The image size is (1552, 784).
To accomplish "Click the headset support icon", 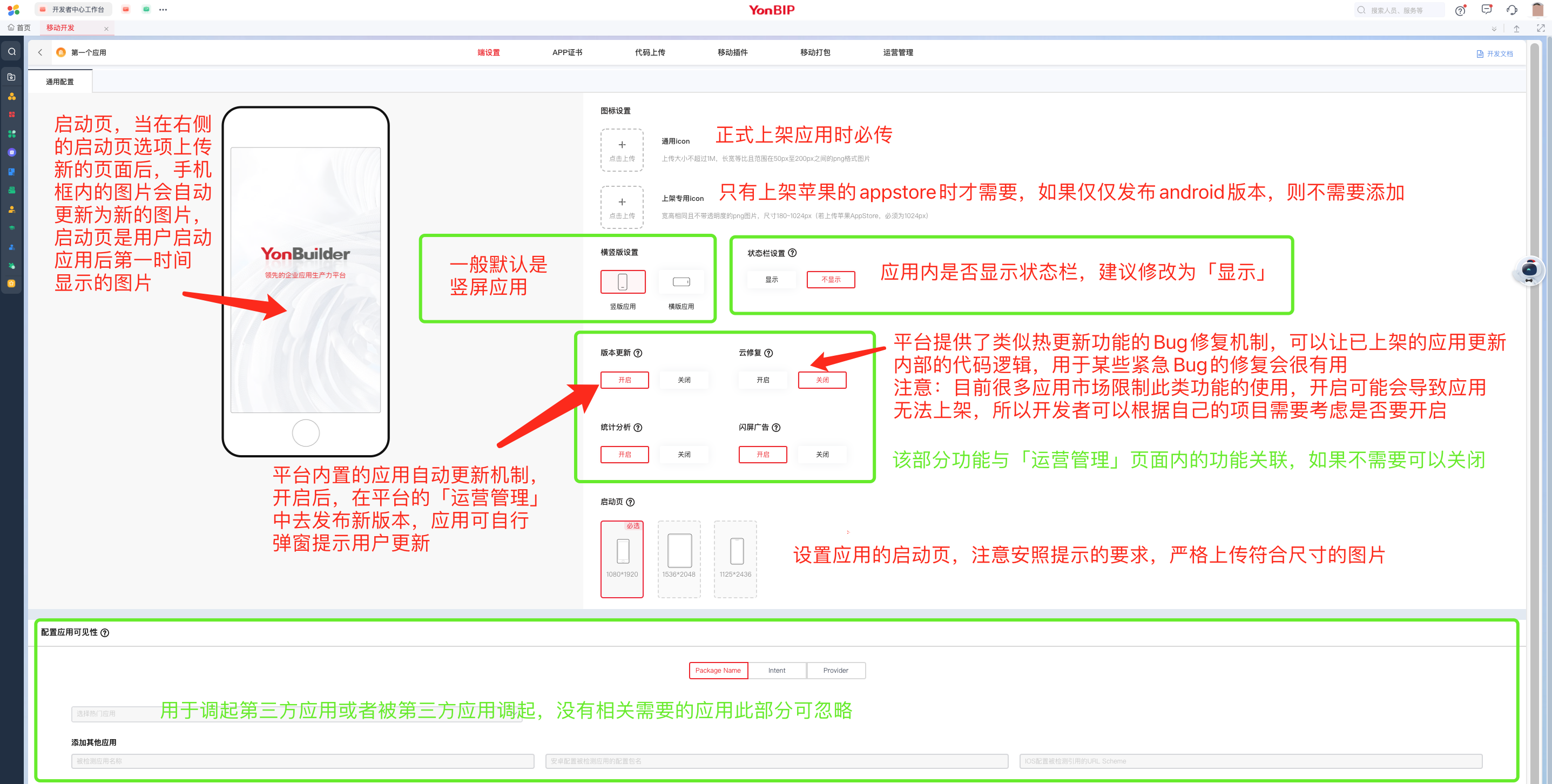I will pos(1511,10).
